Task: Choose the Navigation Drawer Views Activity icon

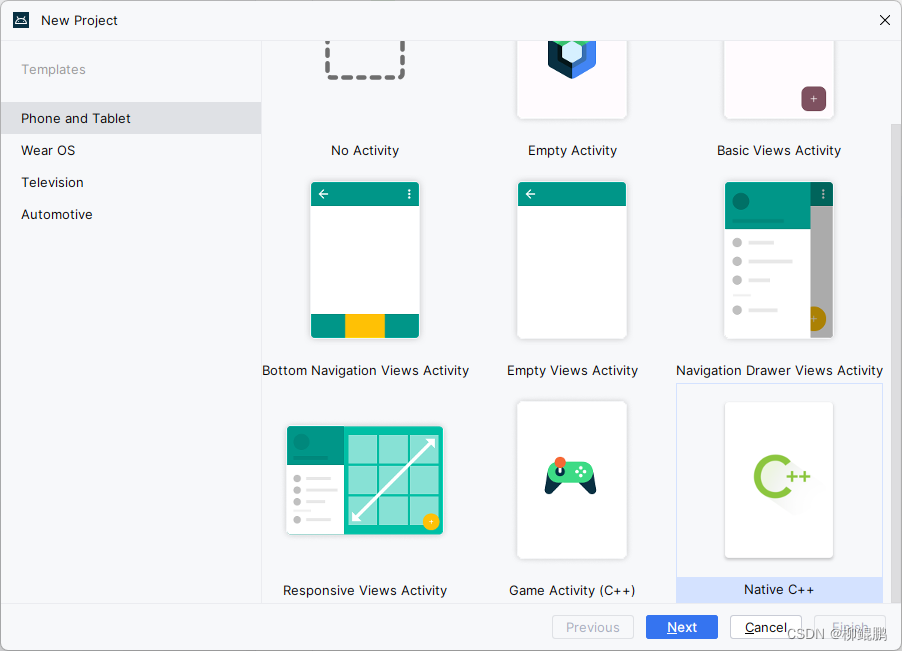Action: tap(778, 260)
